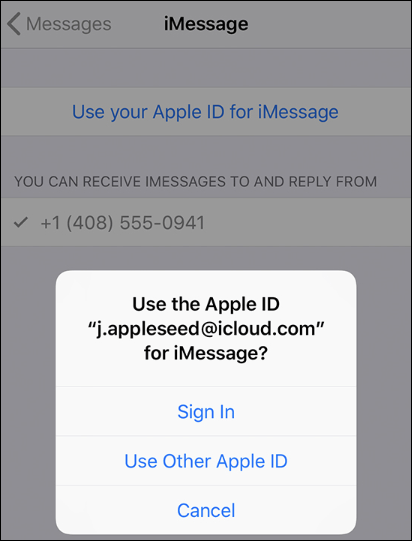Image resolution: width=412 pixels, height=541 pixels.
Task: Dismiss the dialog with Cancel
Action: pyautogui.click(x=206, y=510)
